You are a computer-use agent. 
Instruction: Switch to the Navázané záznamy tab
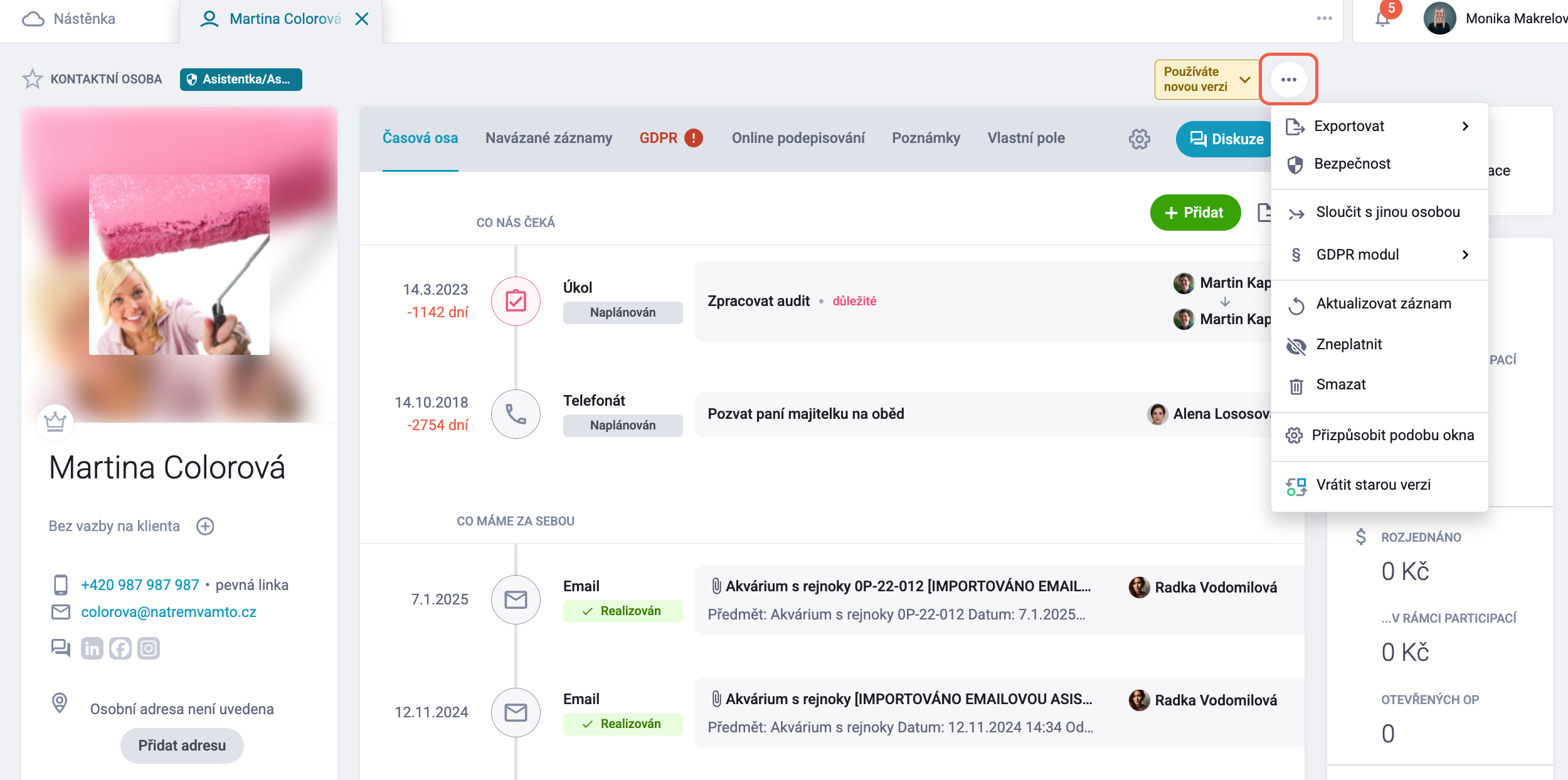pyautogui.click(x=549, y=138)
